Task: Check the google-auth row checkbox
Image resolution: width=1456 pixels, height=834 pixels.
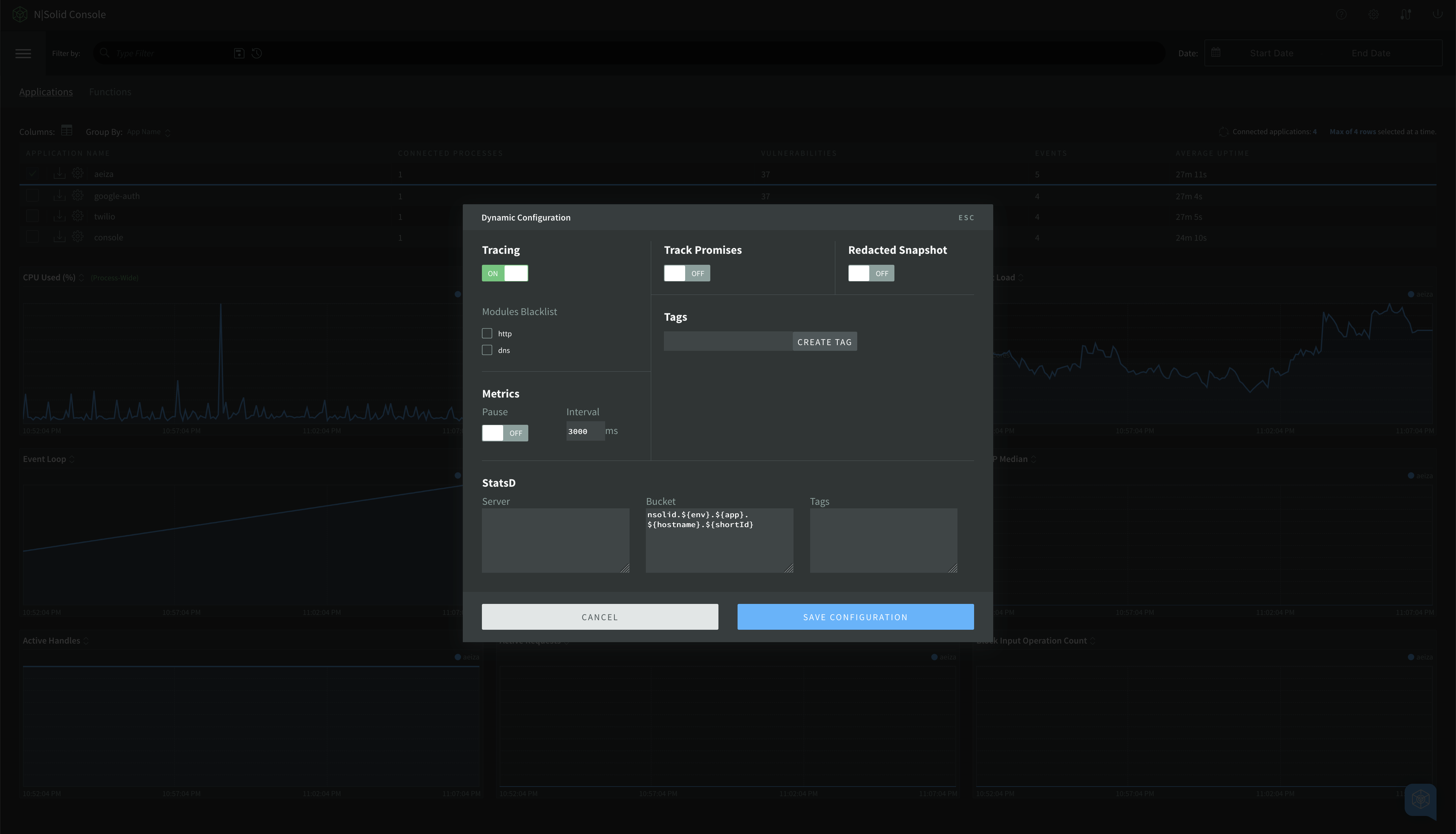Action: pos(32,195)
